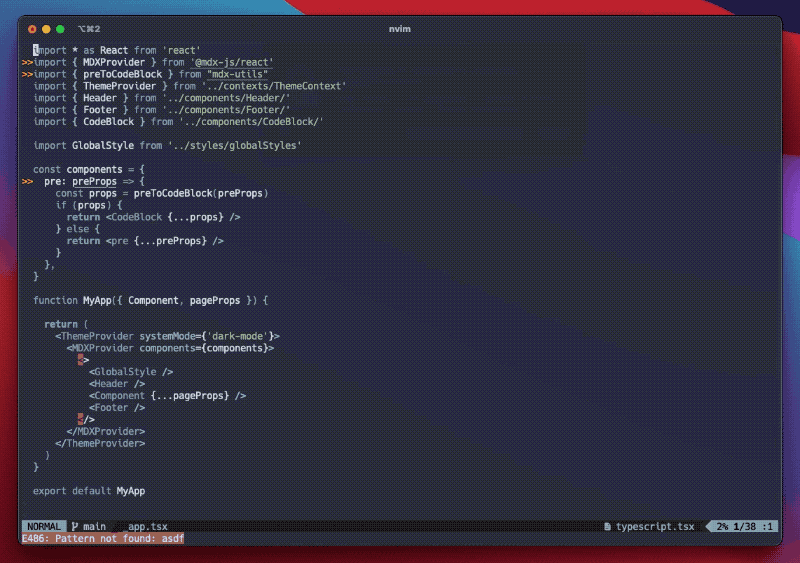Click the <GlobalStyle /> element

pyautogui.click(x=131, y=372)
